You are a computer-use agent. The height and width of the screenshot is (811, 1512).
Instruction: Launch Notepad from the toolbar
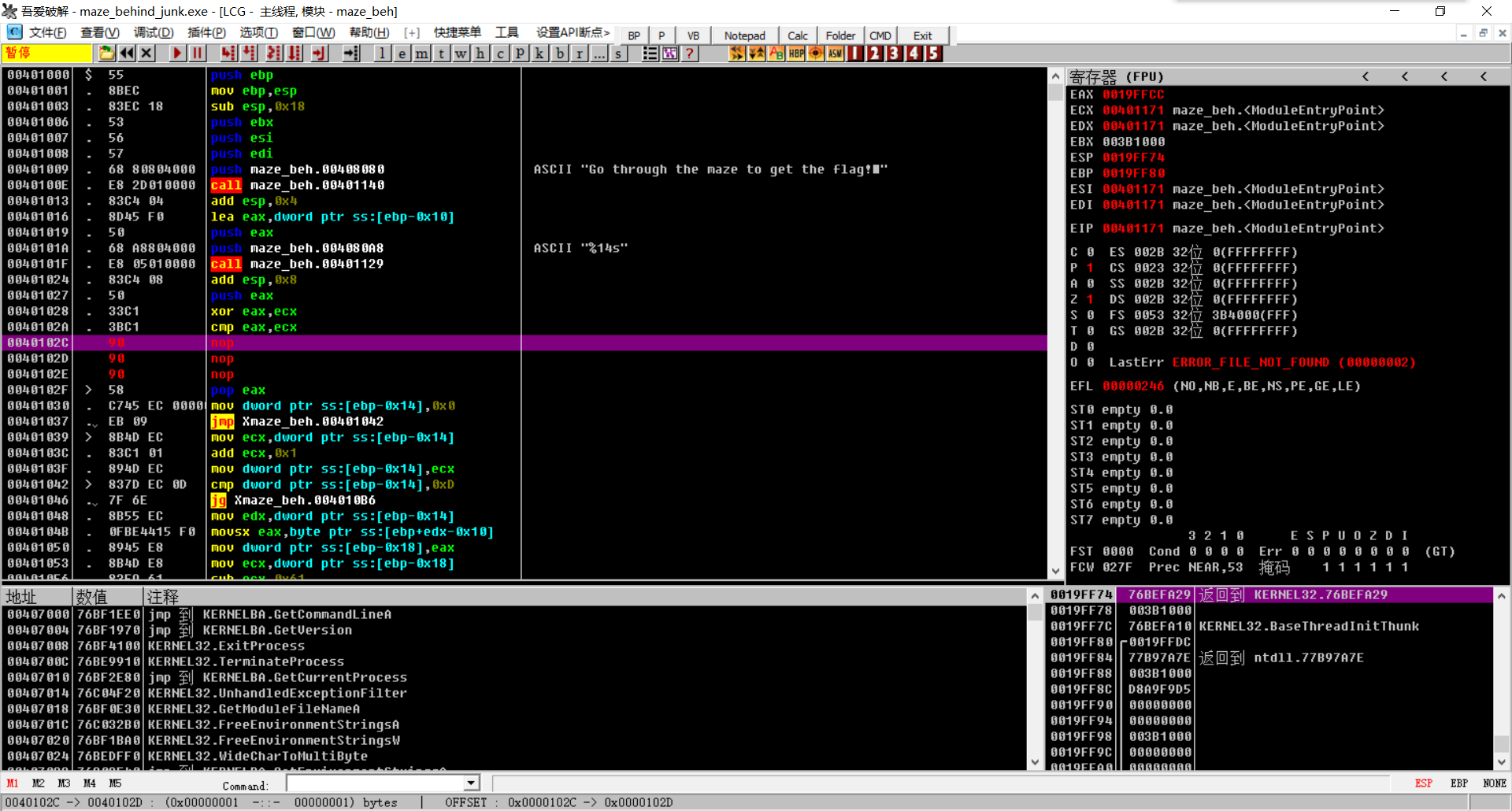pyautogui.click(x=744, y=35)
